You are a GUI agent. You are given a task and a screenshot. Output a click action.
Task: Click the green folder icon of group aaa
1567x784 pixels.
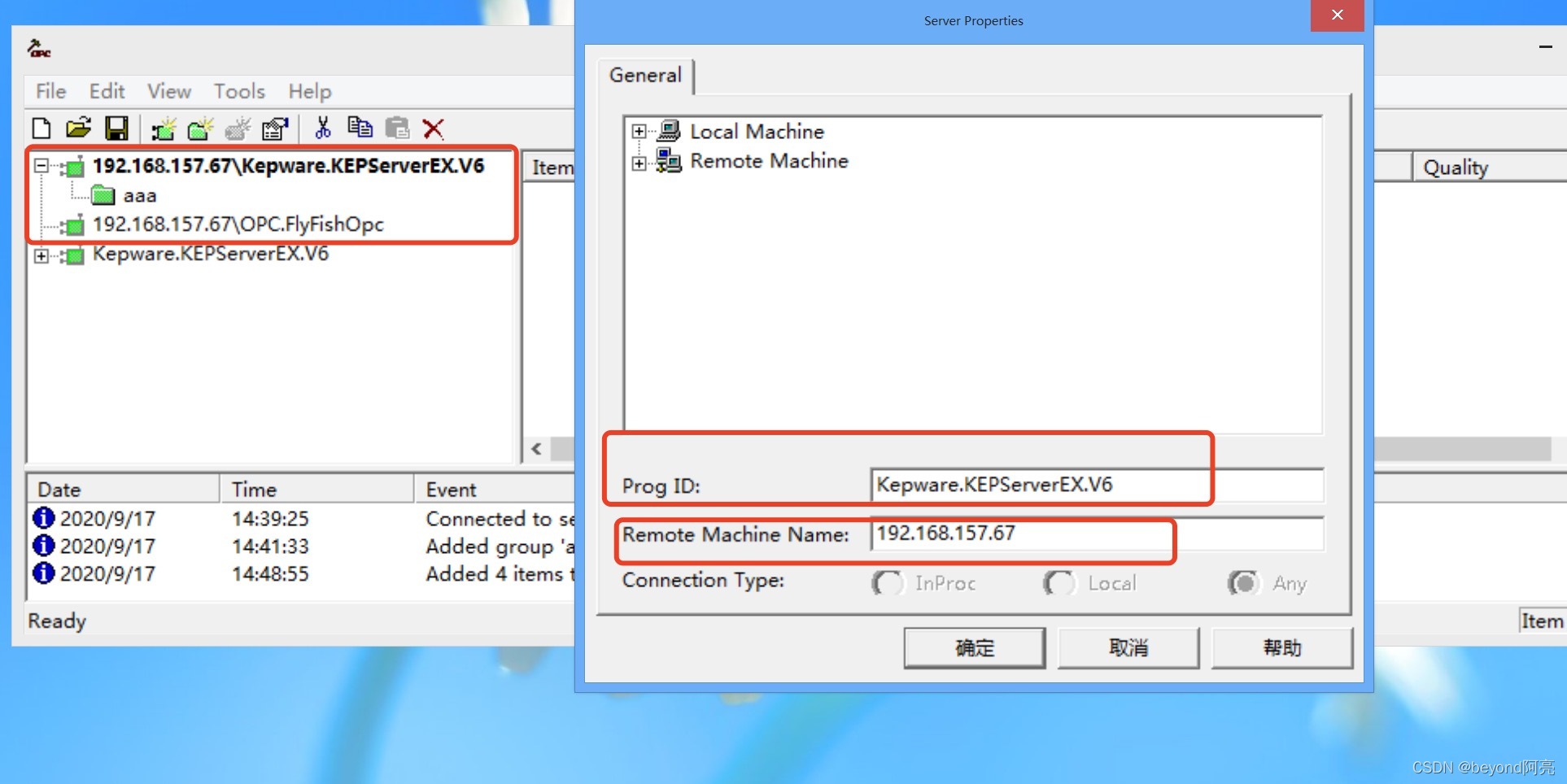[x=103, y=195]
